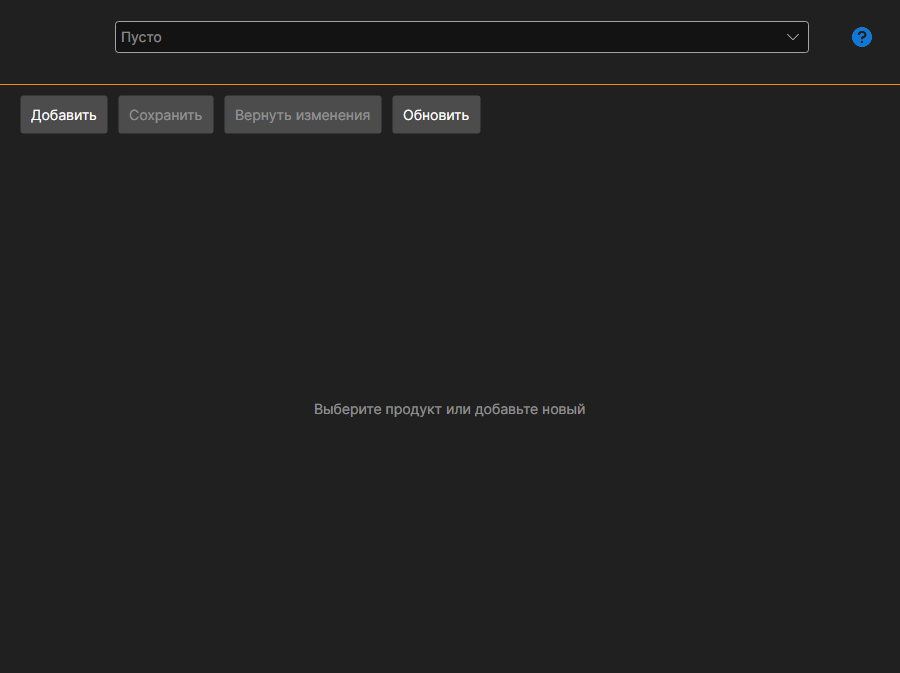Expand the product list with the down arrow
The width and height of the screenshot is (900, 673).
[x=793, y=37]
